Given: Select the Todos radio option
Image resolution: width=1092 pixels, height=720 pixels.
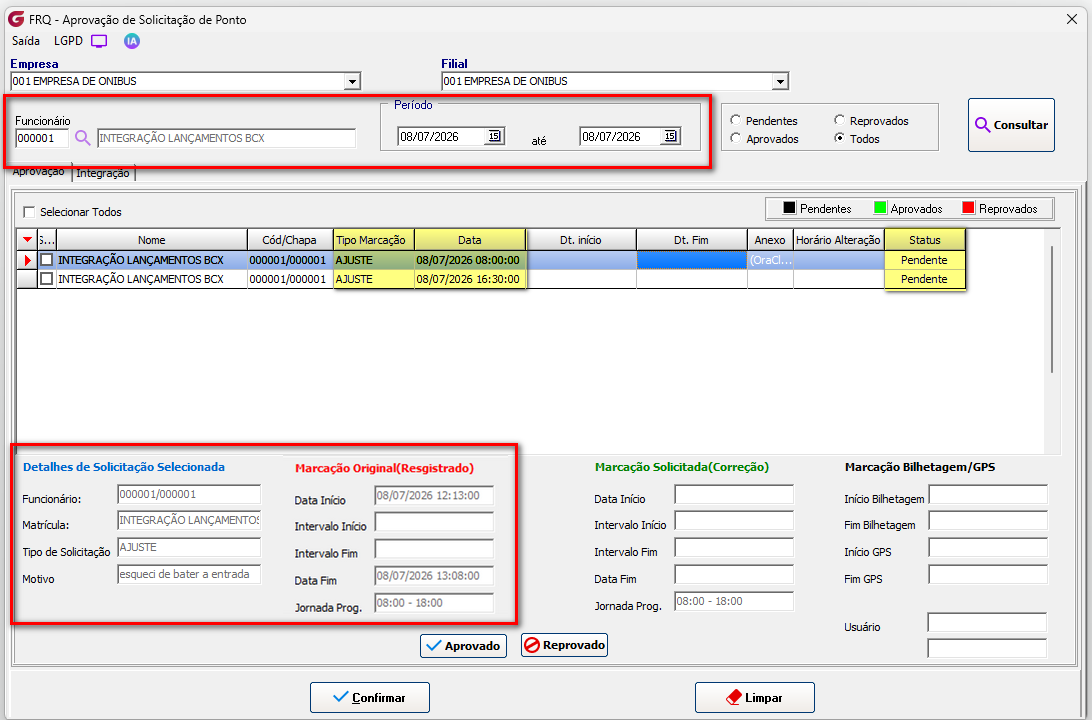Looking at the screenshot, I should [839, 139].
